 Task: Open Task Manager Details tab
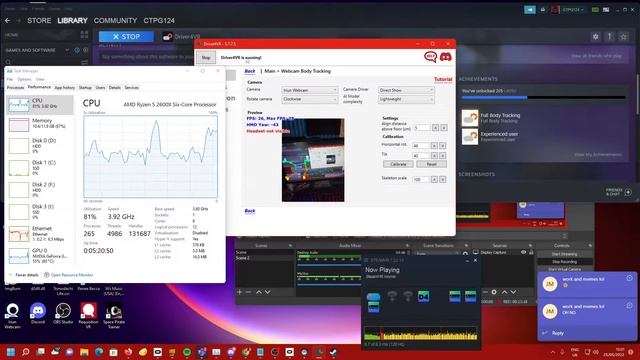click(115, 87)
